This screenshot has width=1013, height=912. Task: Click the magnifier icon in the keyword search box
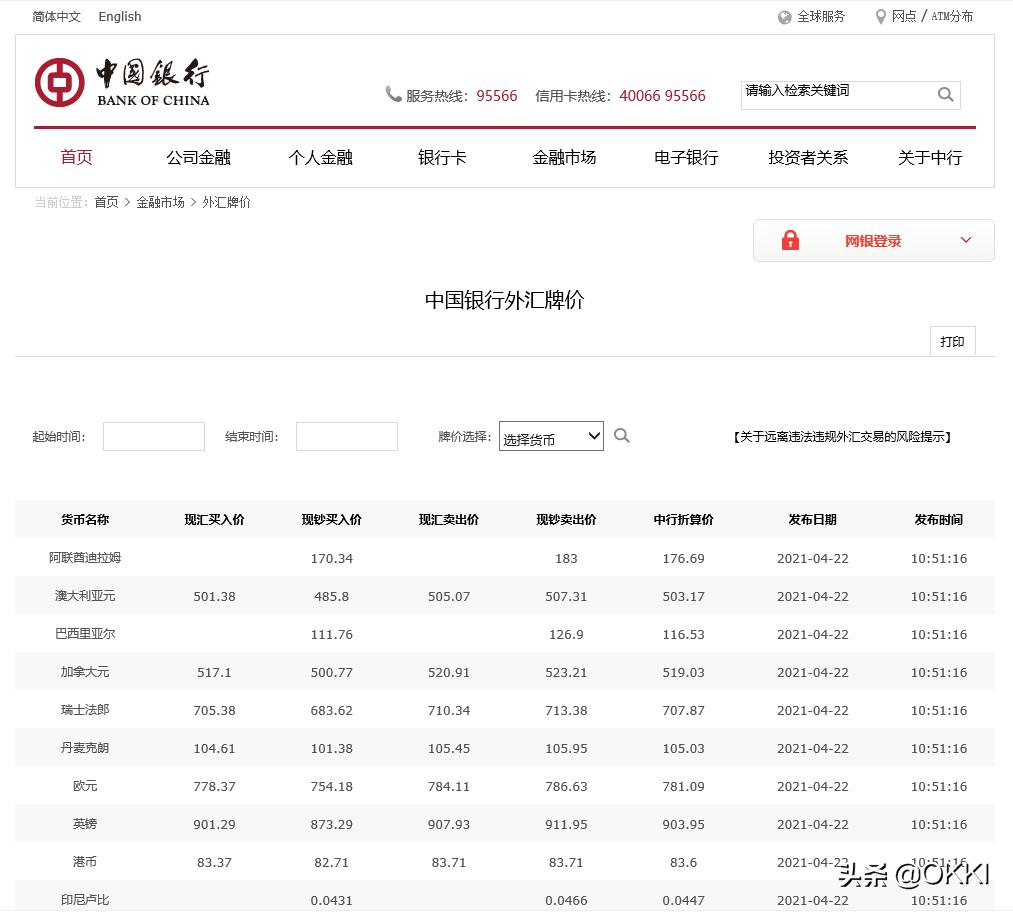point(944,94)
